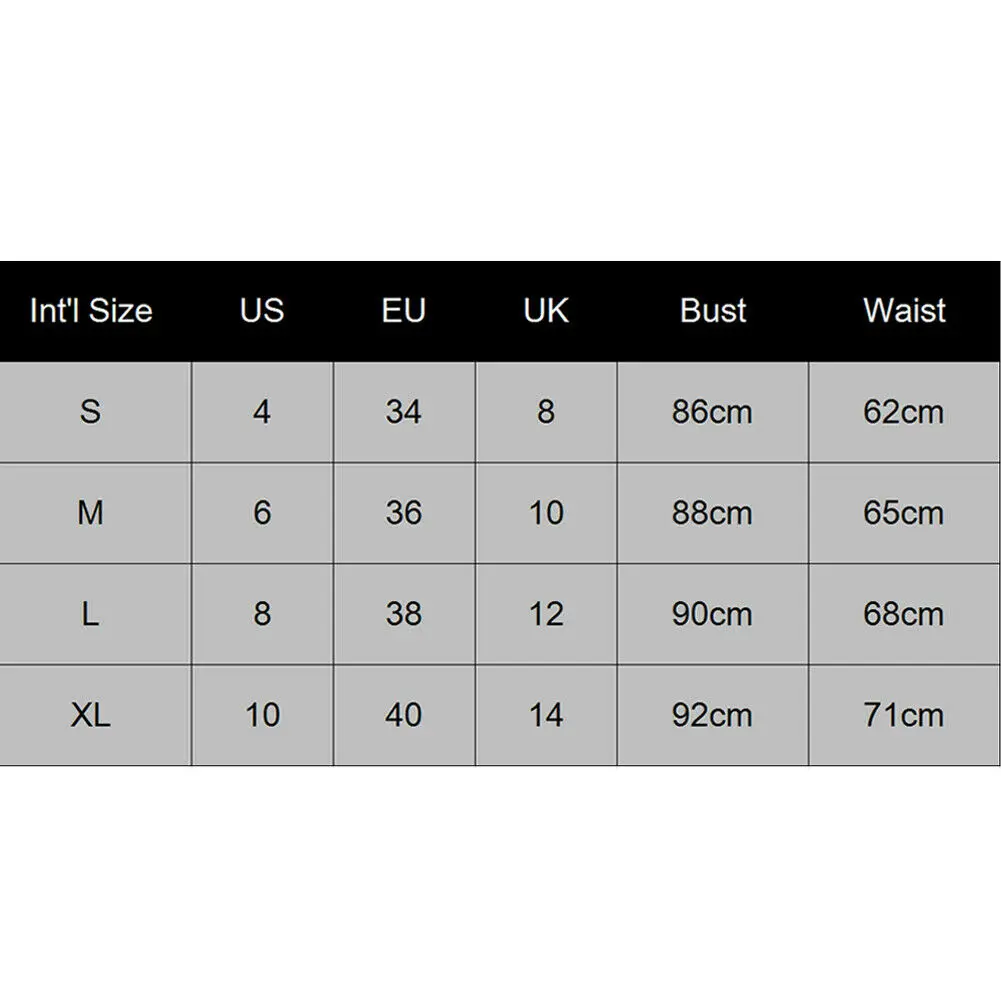Select the UK 14 cell
This screenshot has width=1001, height=1001.
[x=546, y=715]
